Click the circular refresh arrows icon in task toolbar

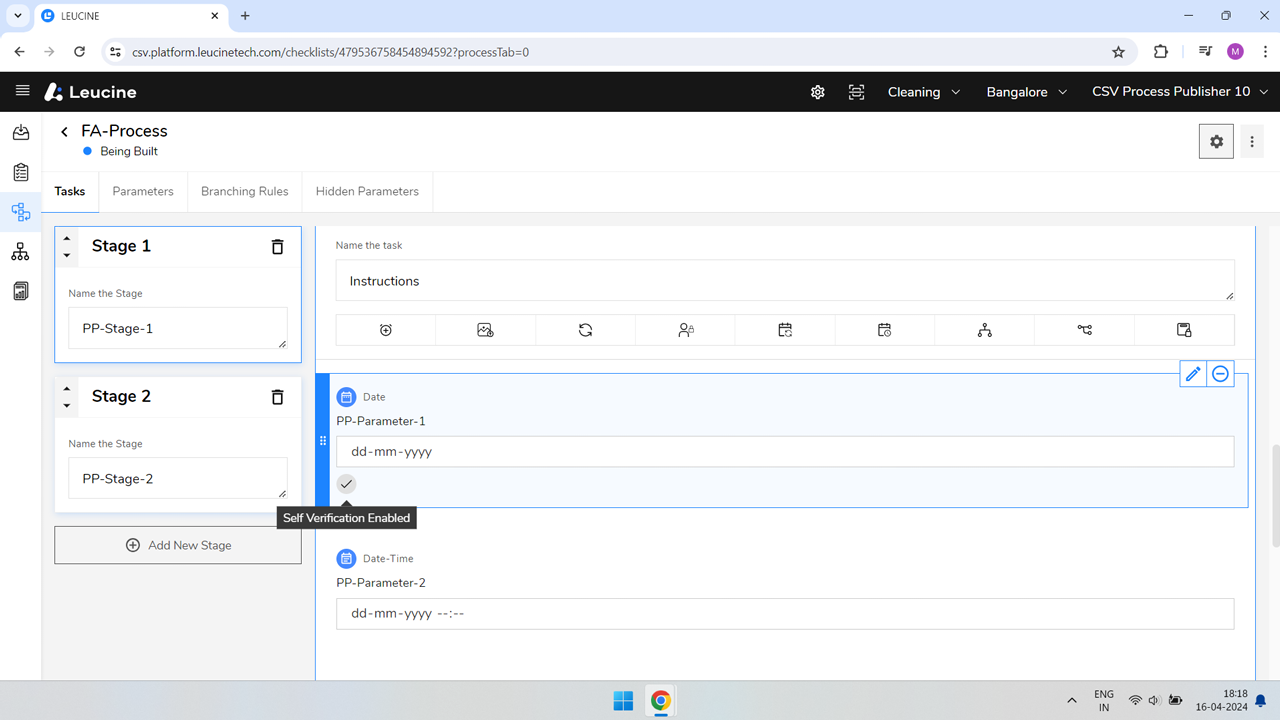click(585, 330)
